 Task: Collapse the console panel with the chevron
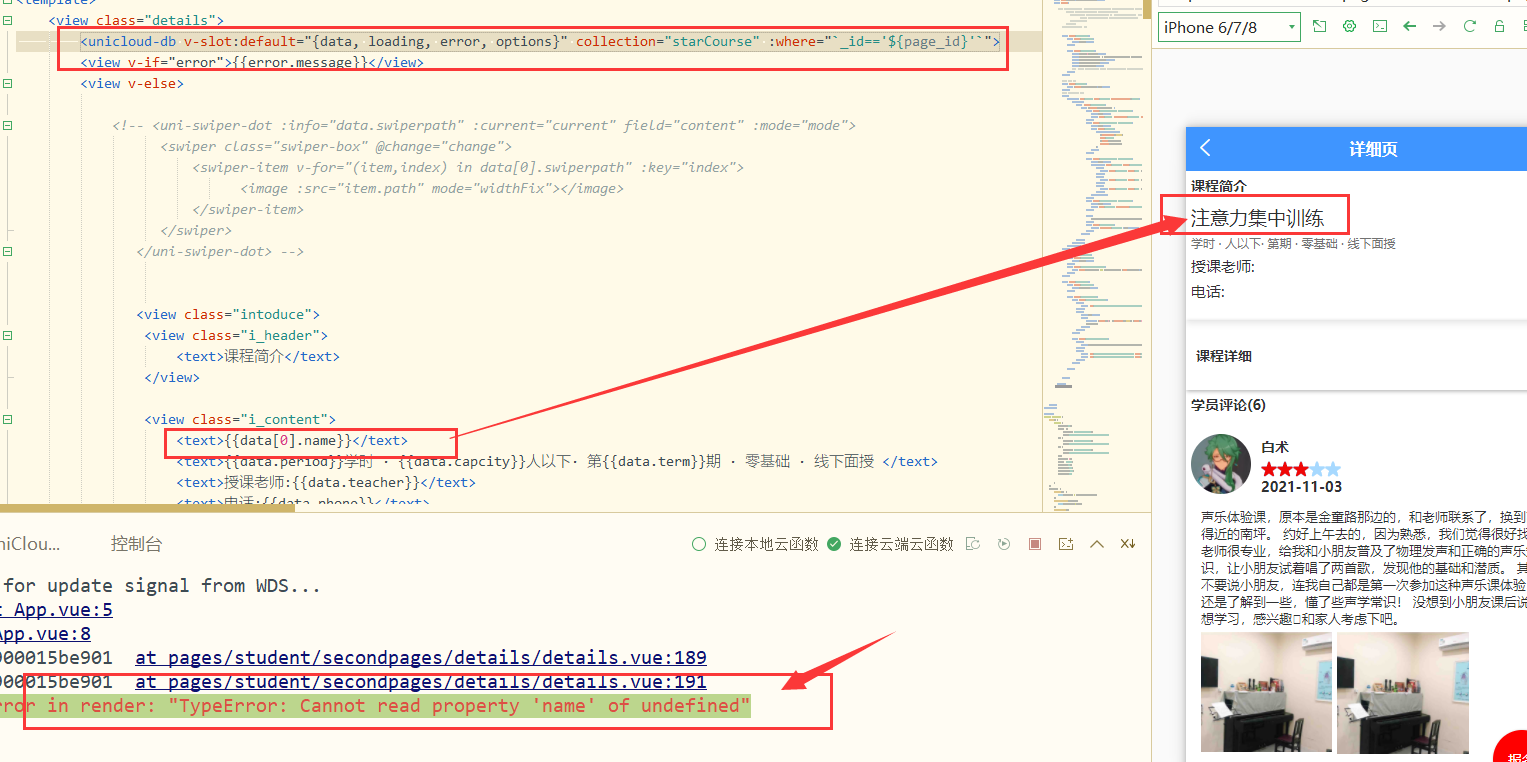[1097, 543]
